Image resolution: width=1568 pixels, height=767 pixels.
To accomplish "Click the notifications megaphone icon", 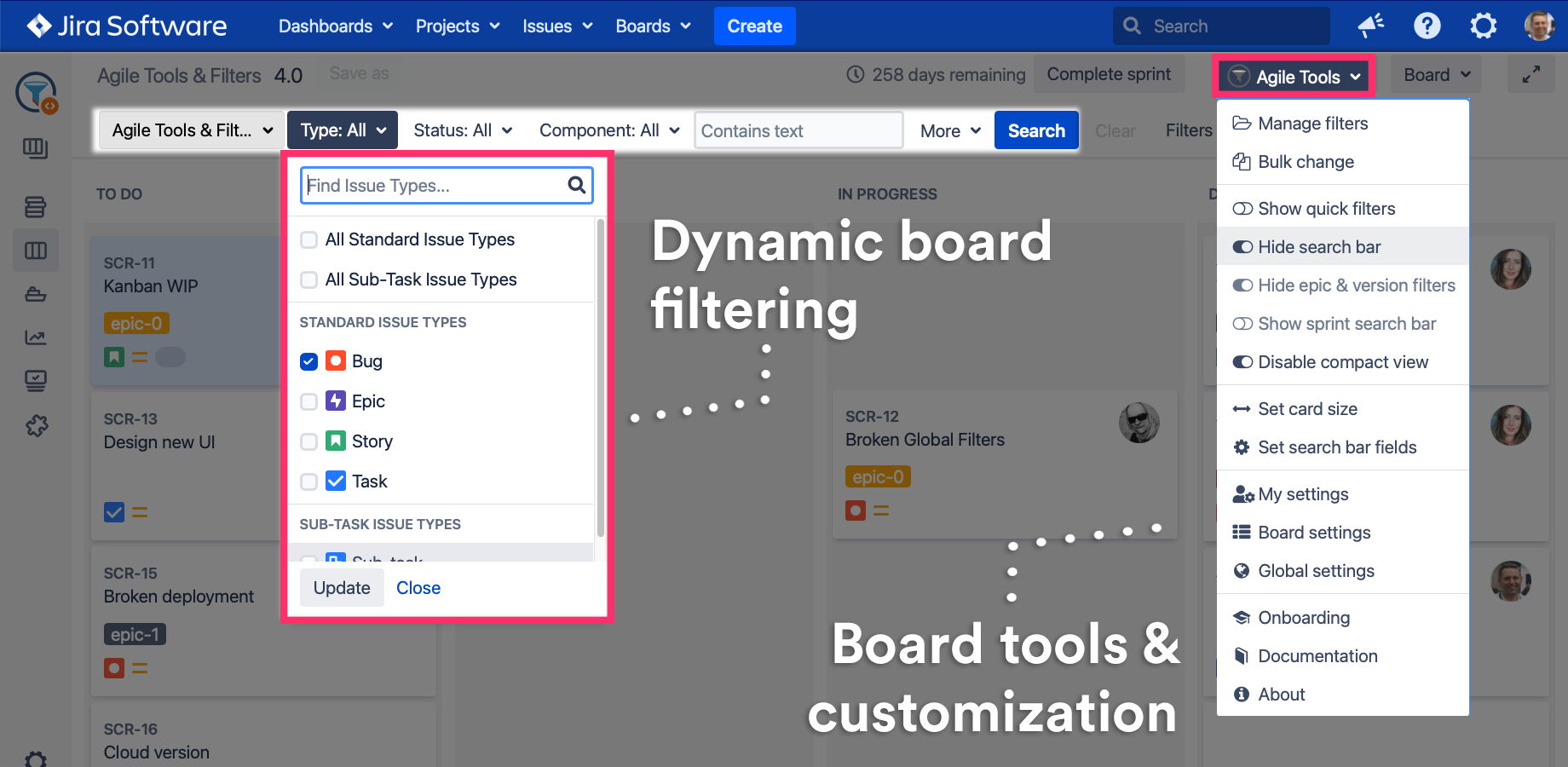I will point(1370,26).
